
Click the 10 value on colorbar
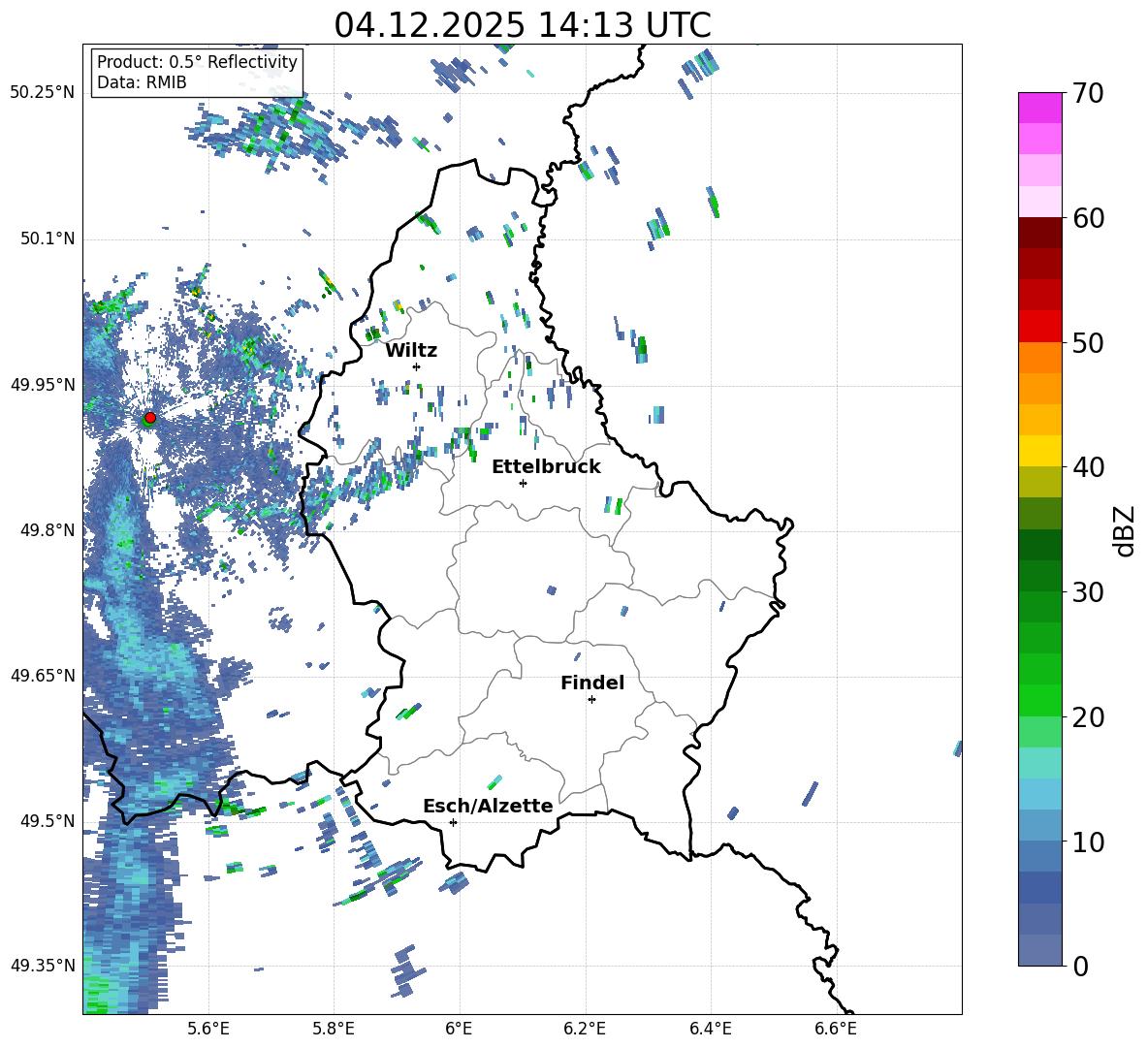coord(1088,842)
